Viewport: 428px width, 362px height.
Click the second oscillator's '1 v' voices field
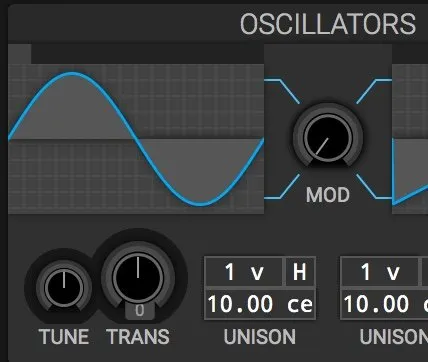tap(380, 272)
